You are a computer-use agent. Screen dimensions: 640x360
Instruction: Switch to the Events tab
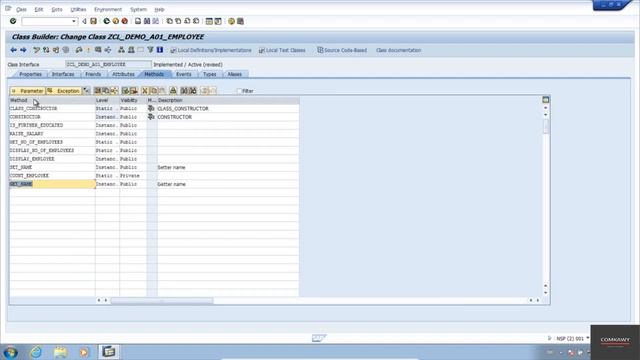pyautogui.click(x=184, y=74)
